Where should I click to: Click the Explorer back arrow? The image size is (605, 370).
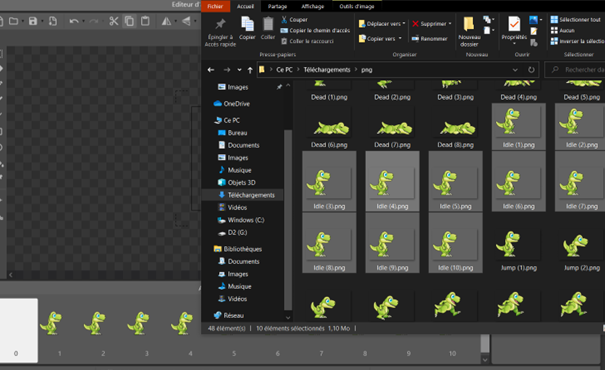point(211,70)
